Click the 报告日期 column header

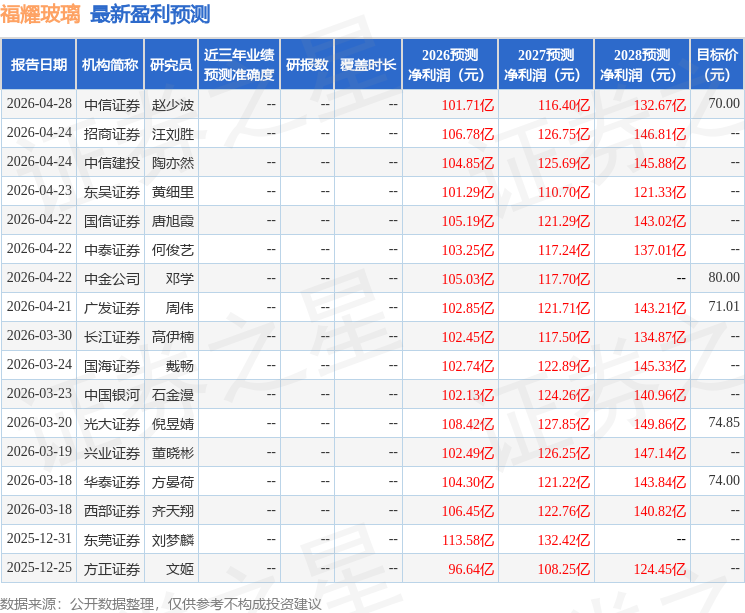pos(38,64)
